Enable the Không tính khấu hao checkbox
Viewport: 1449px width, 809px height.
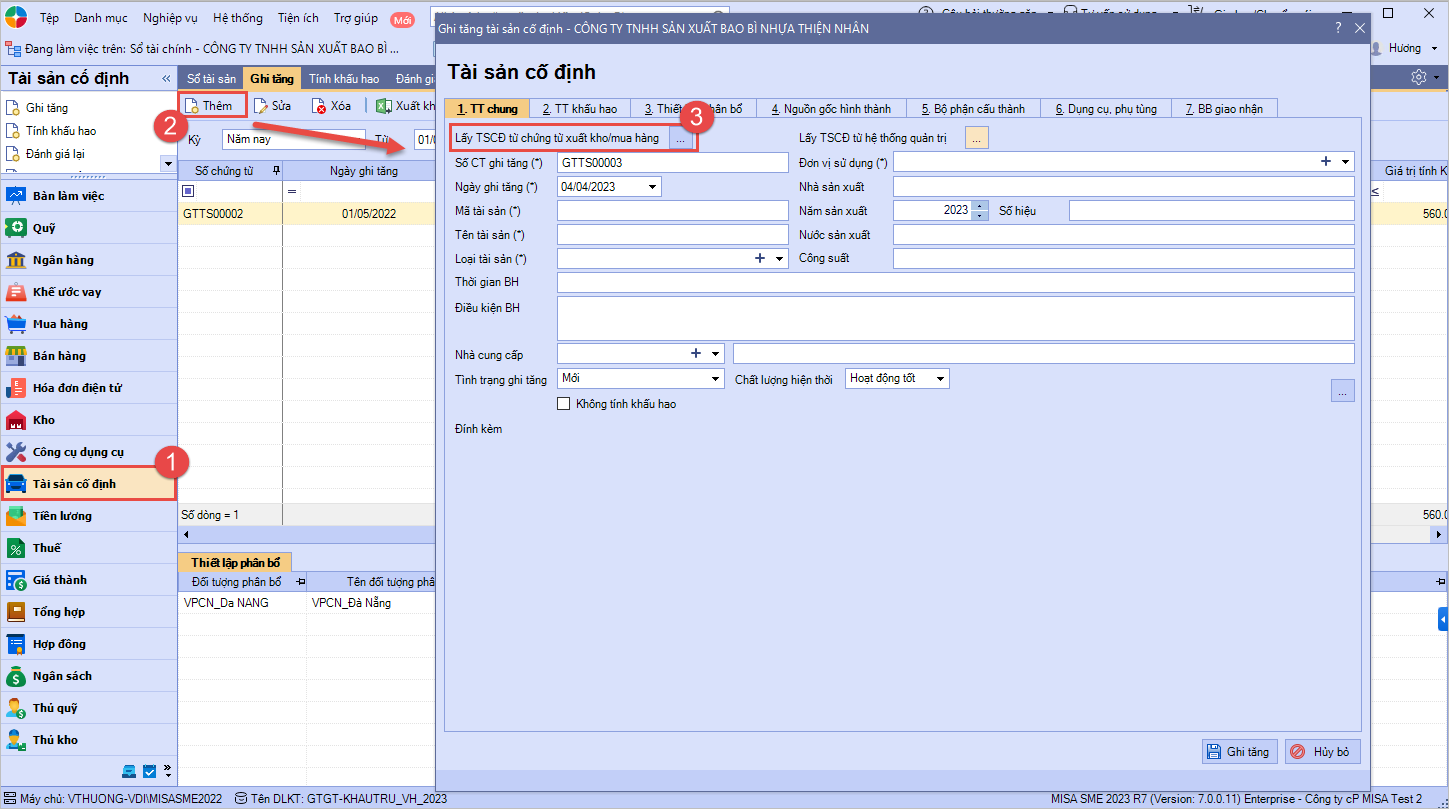(x=564, y=404)
